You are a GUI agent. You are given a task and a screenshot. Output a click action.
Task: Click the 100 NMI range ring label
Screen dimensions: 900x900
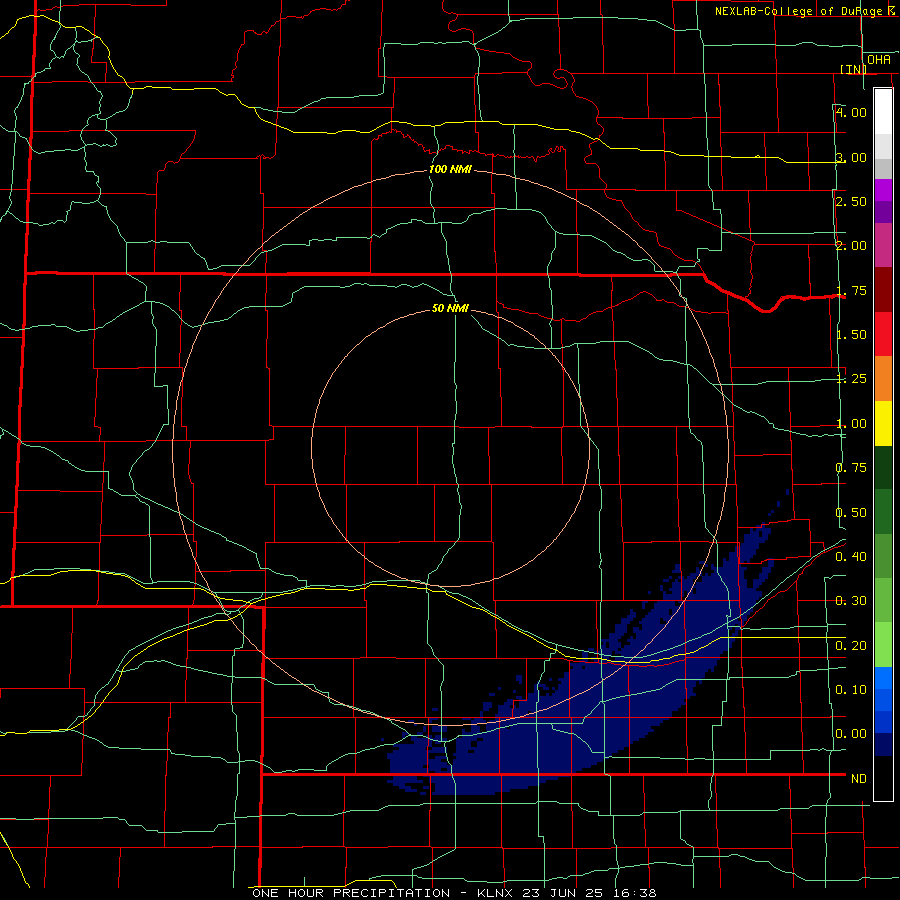coord(450,169)
